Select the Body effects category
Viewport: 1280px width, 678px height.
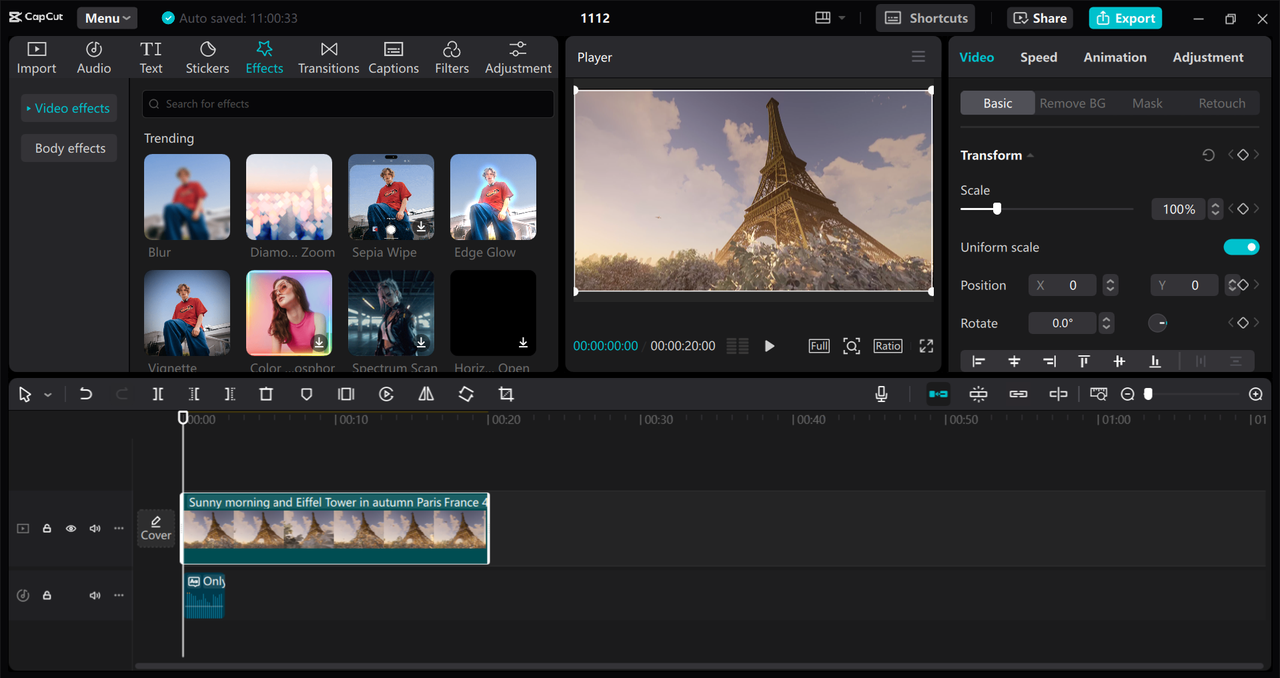tap(70, 148)
